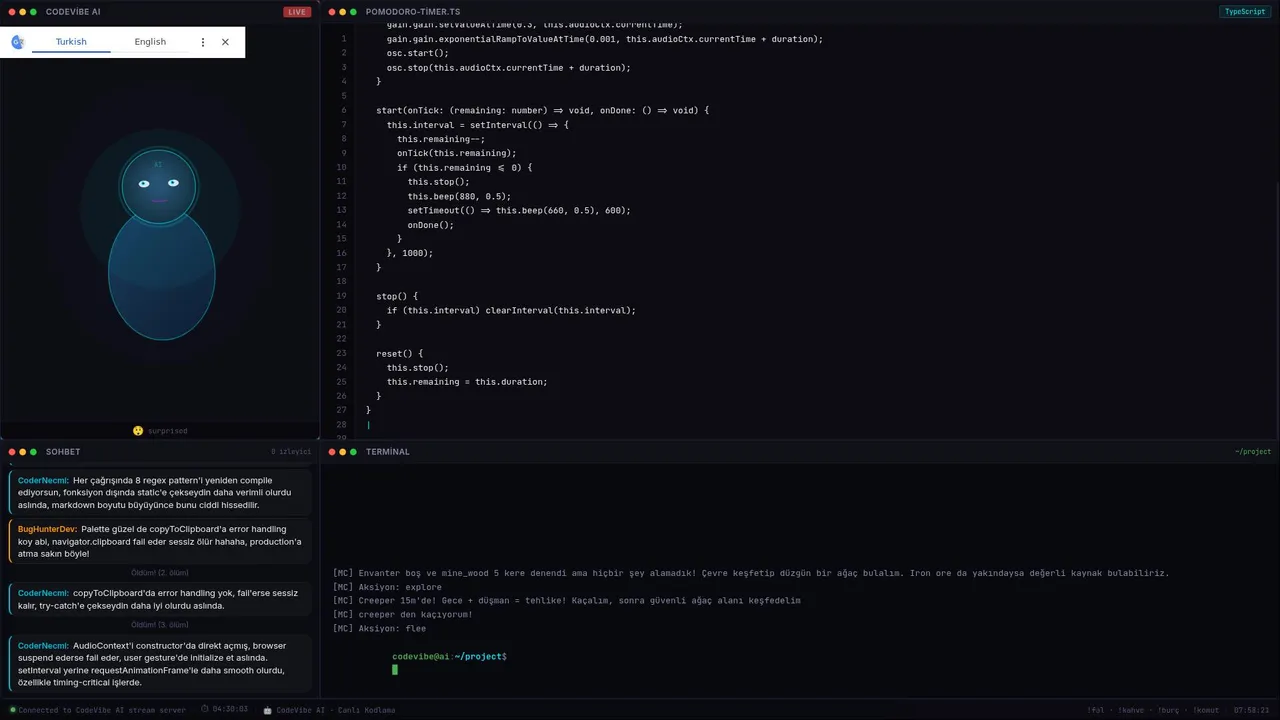Click the green connection status dot
1280x720 pixels.
(13, 710)
